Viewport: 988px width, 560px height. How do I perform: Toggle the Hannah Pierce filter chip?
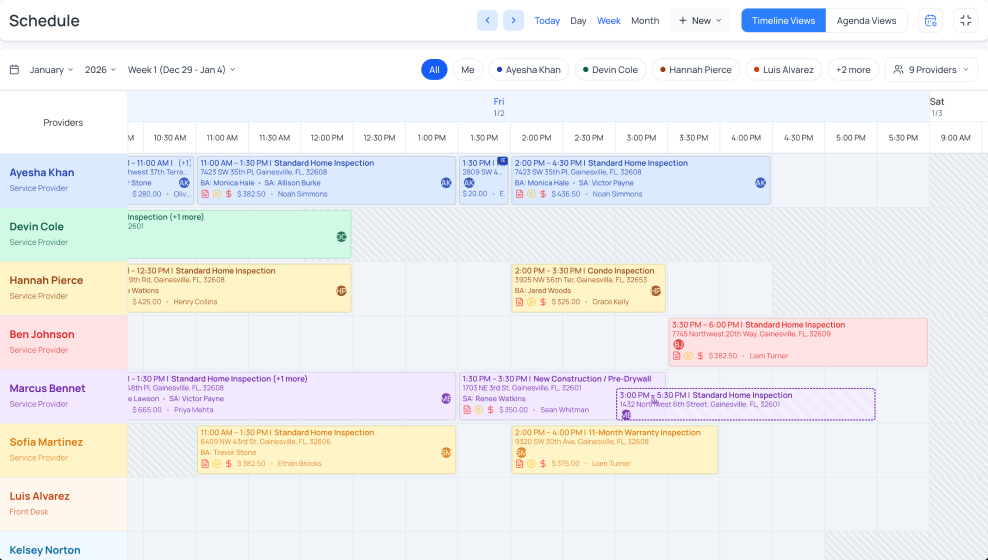coord(696,70)
